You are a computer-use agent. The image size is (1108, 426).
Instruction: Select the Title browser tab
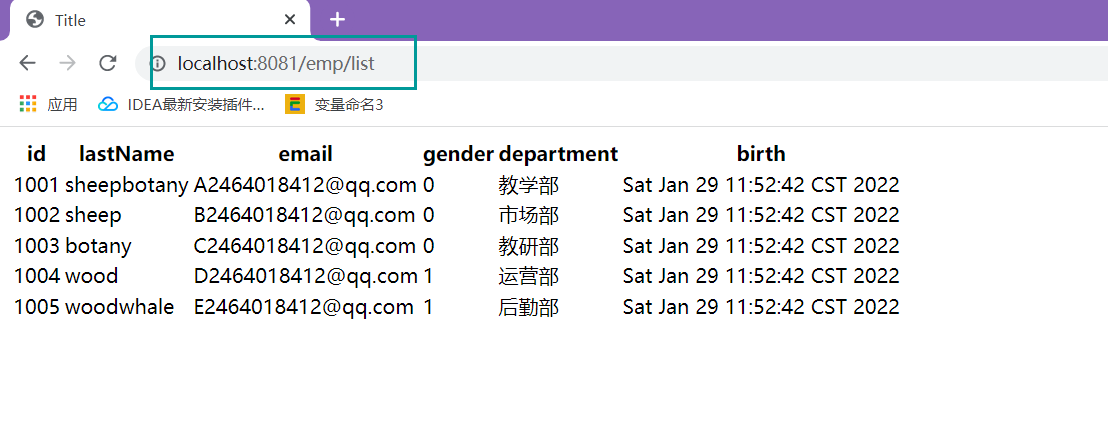pos(159,20)
